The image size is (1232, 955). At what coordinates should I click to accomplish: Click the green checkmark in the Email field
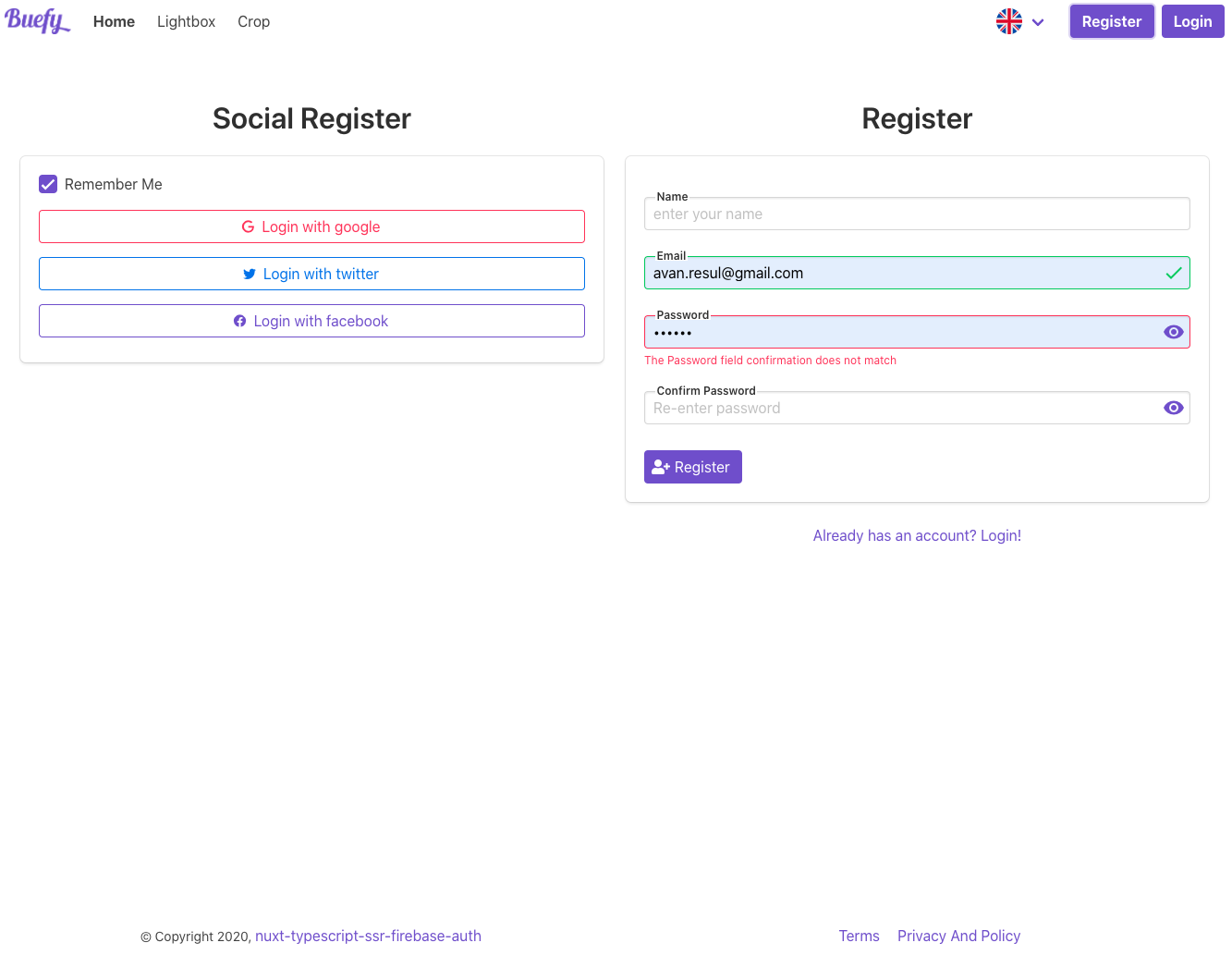1174,273
